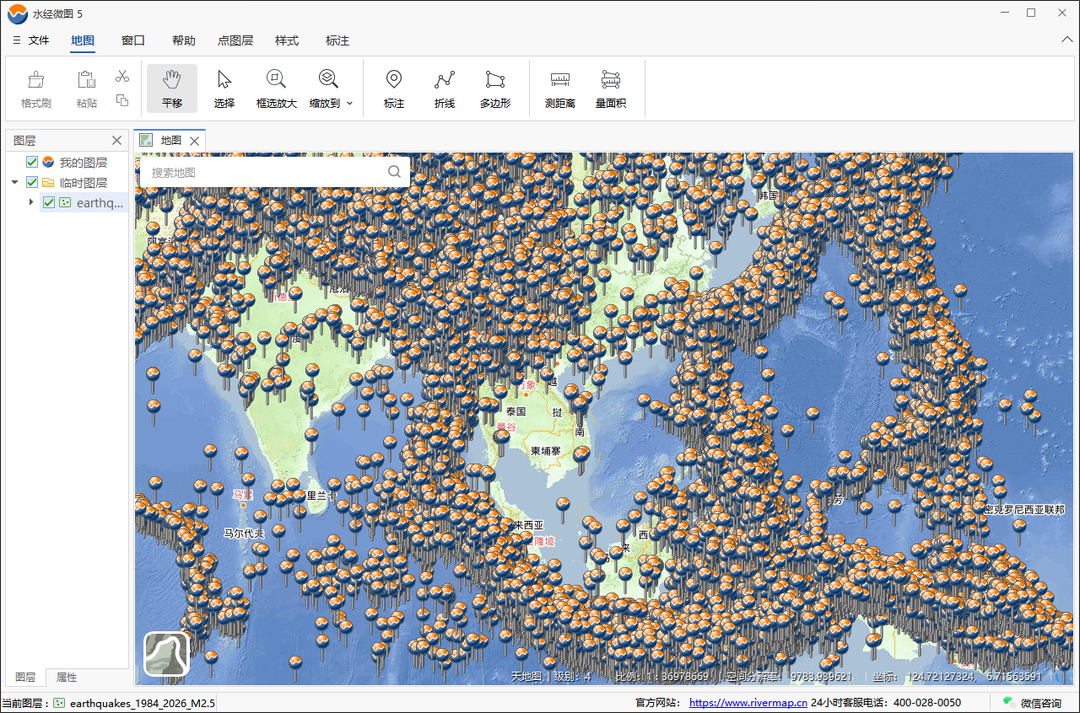Open the www.rivermap.cn link
This screenshot has width=1080, height=713.
point(748,703)
